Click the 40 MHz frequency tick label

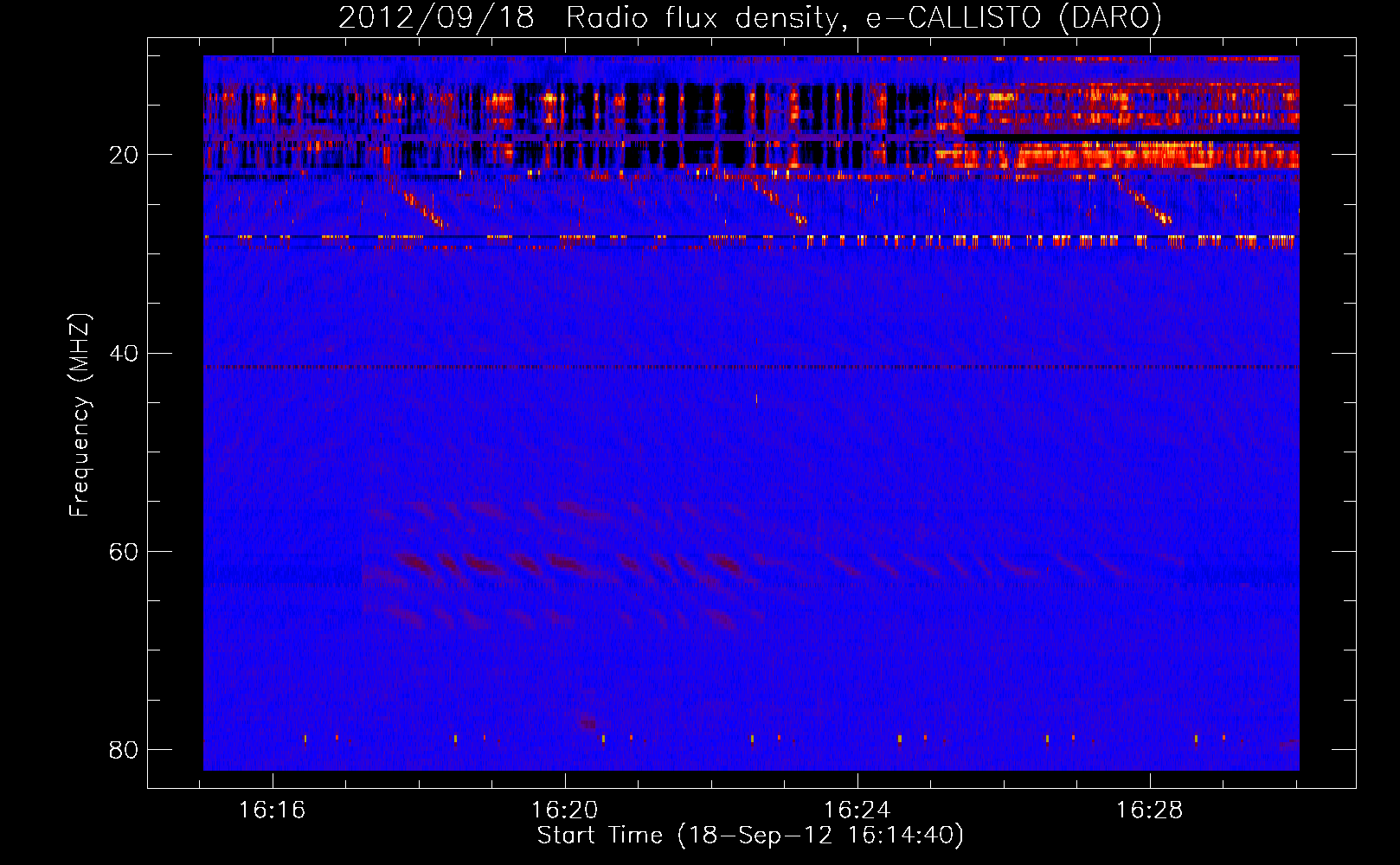[124, 353]
